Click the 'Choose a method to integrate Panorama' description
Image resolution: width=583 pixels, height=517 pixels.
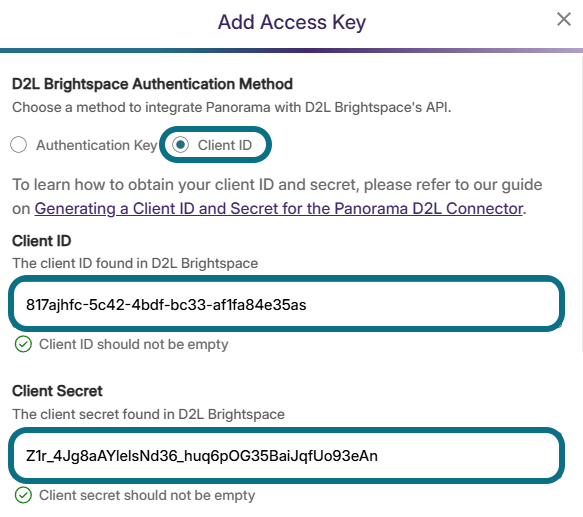pyautogui.click(x=232, y=107)
